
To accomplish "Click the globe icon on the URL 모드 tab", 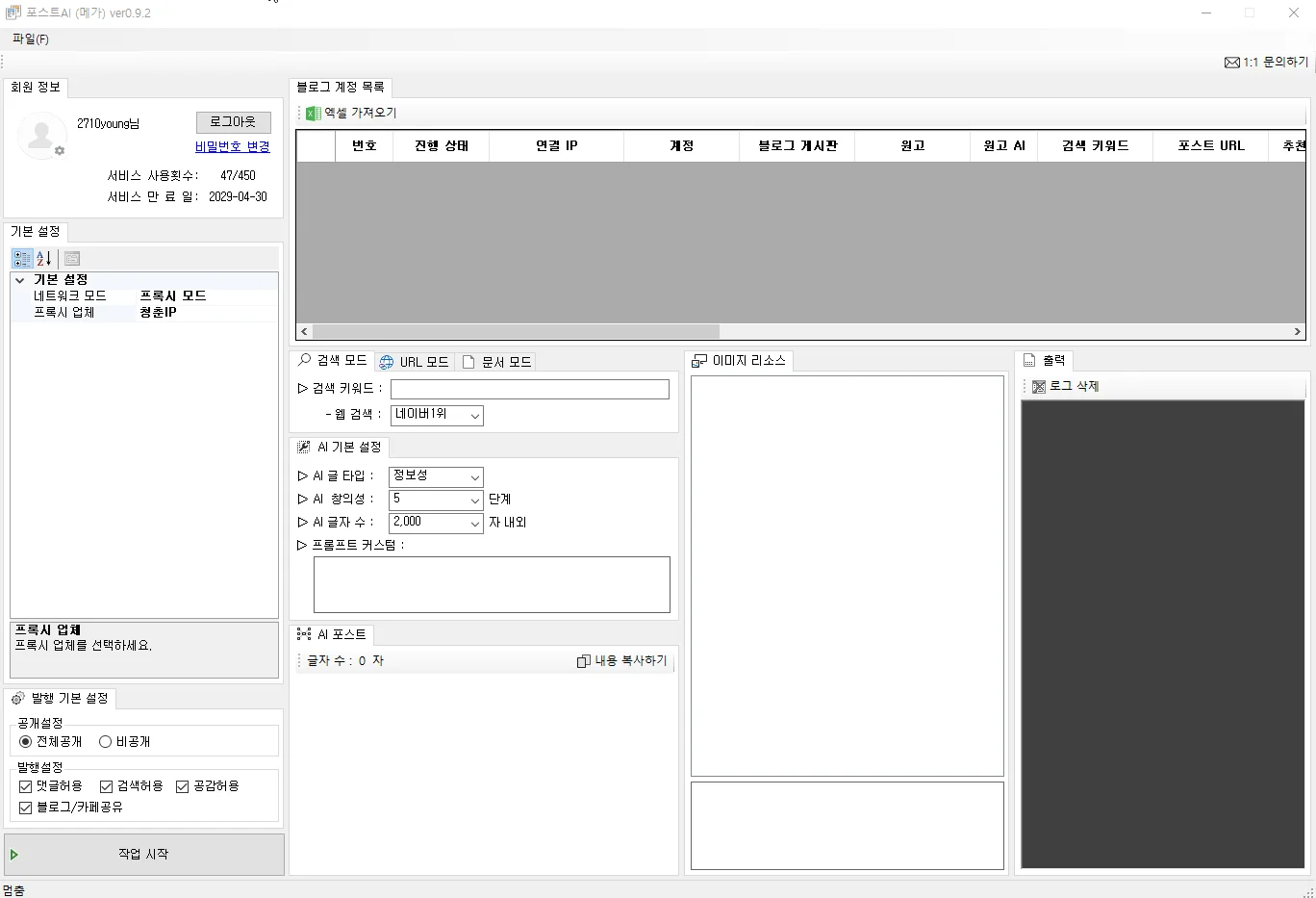I will 387,362.
